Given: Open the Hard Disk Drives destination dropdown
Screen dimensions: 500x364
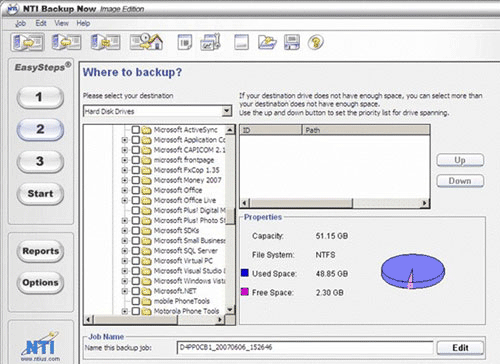Looking at the screenshot, I should point(227,111).
